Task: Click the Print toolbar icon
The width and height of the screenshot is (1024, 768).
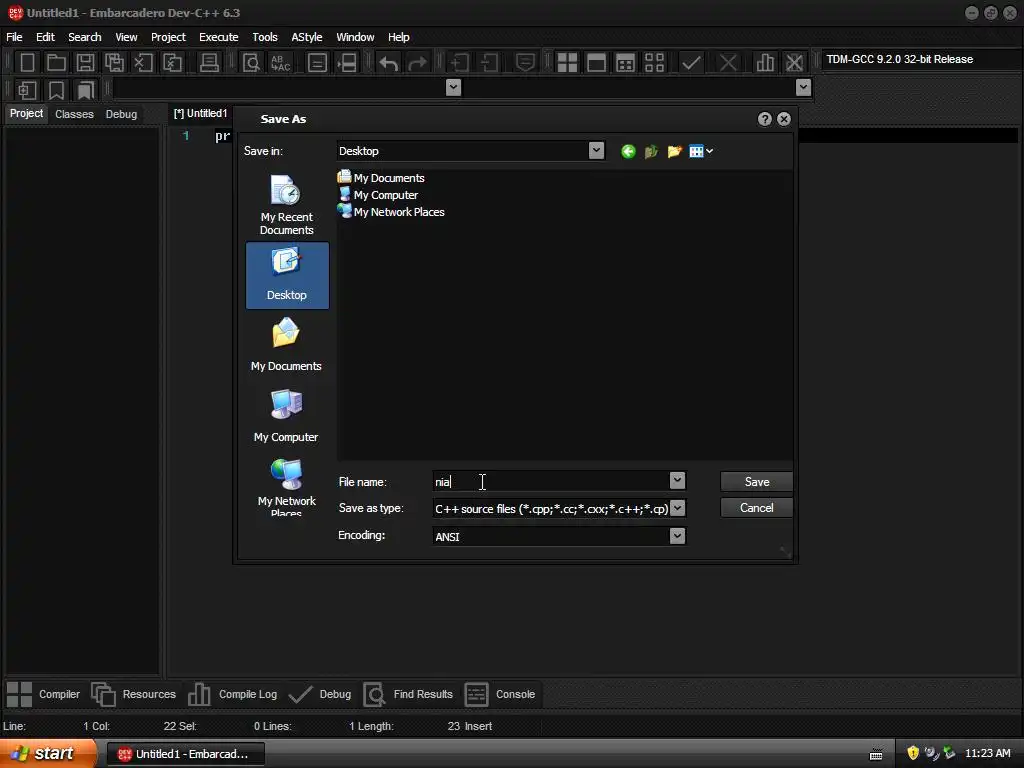Action: tap(209, 63)
